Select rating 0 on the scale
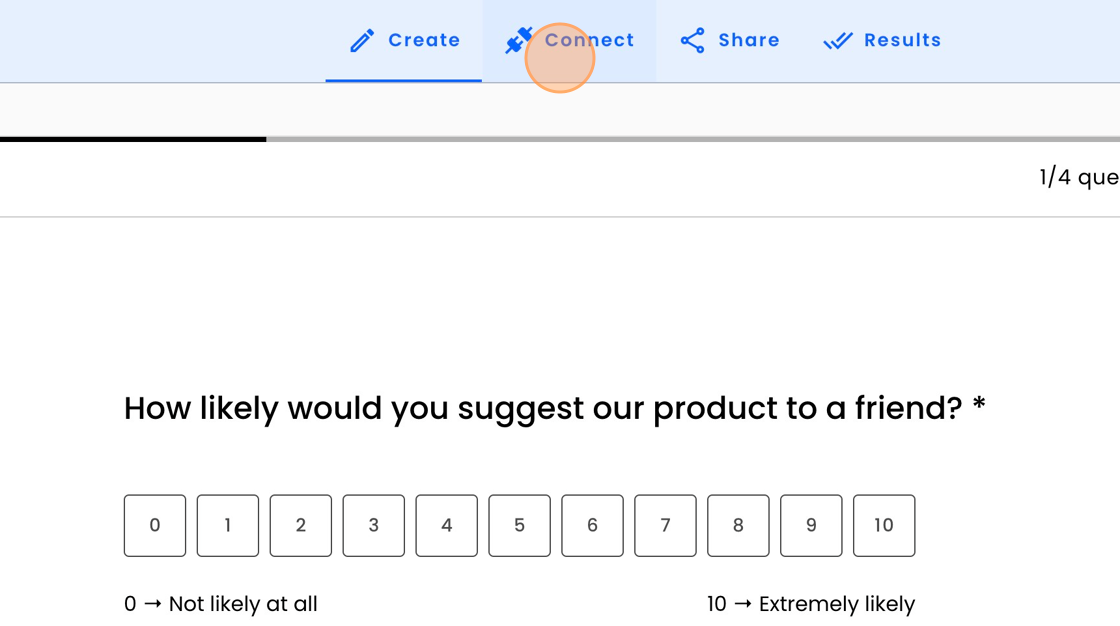The image size is (1120, 626). 155,525
